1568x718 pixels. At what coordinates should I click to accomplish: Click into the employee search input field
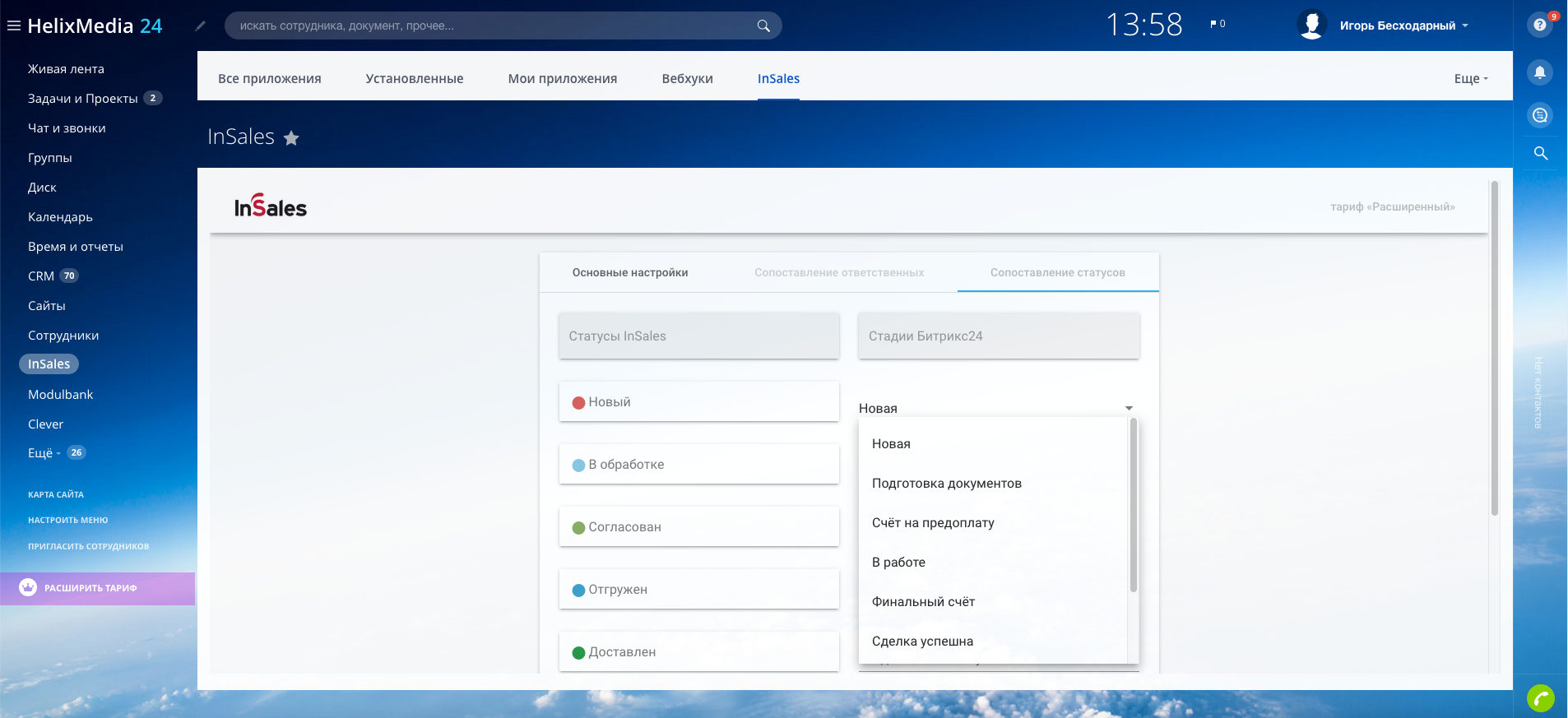494,25
